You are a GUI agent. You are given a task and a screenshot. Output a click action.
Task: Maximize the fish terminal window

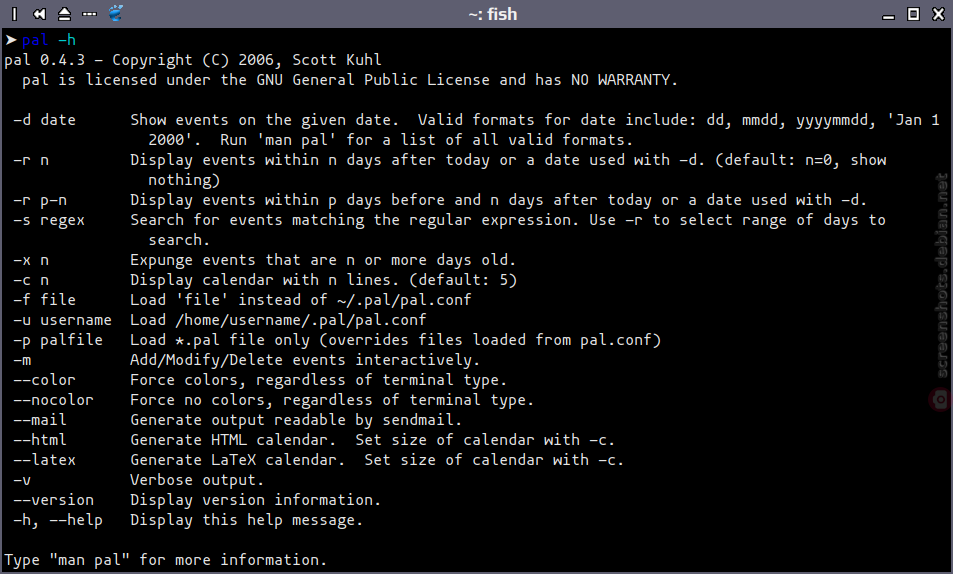[x=913, y=13]
